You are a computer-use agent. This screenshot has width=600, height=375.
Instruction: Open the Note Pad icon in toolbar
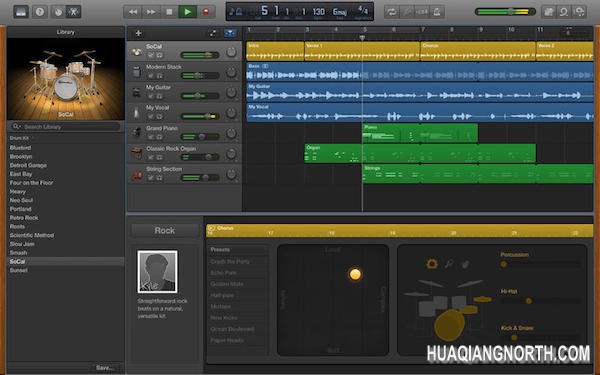(548, 12)
